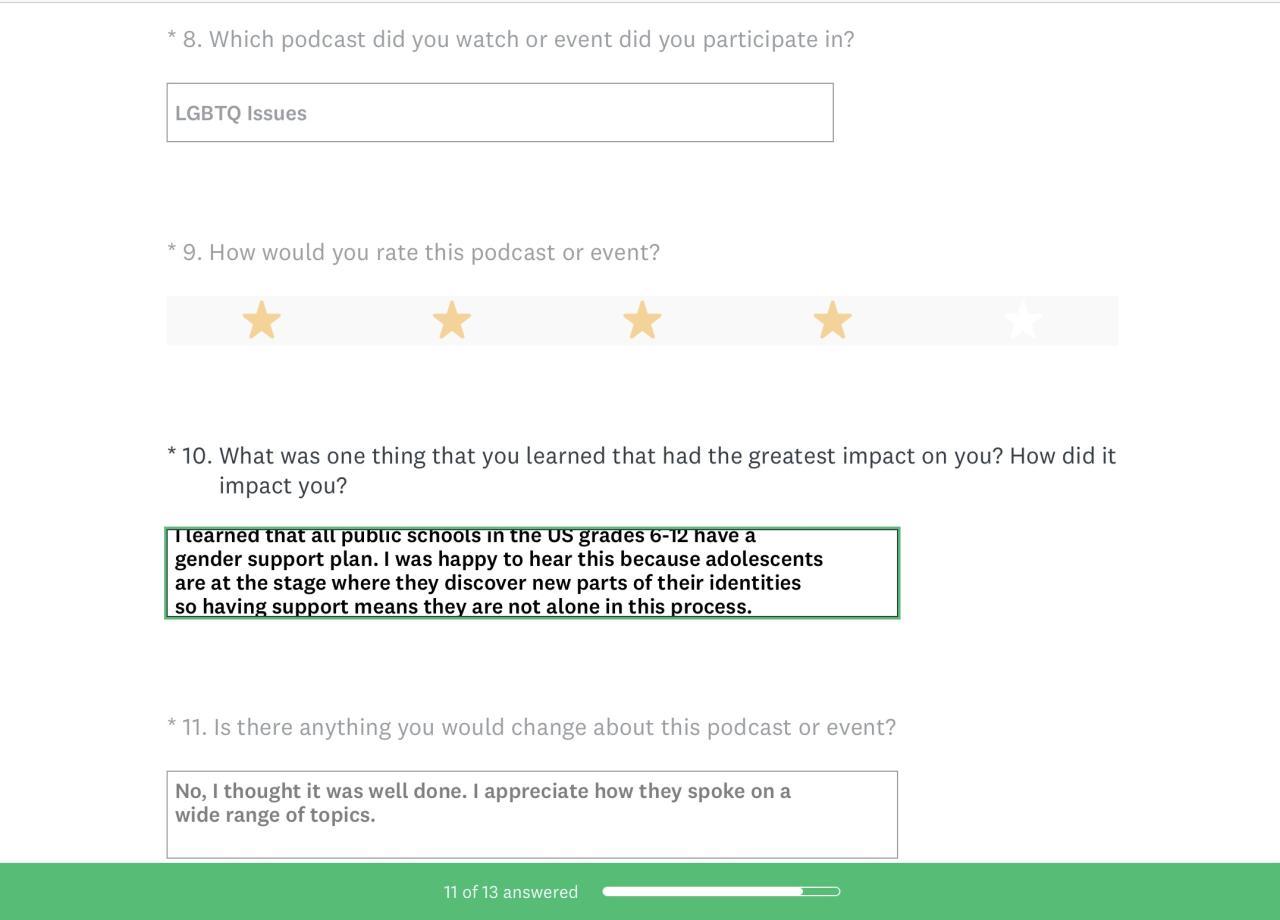Select the second rating star
This screenshot has width=1280, height=920.
pos(452,321)
